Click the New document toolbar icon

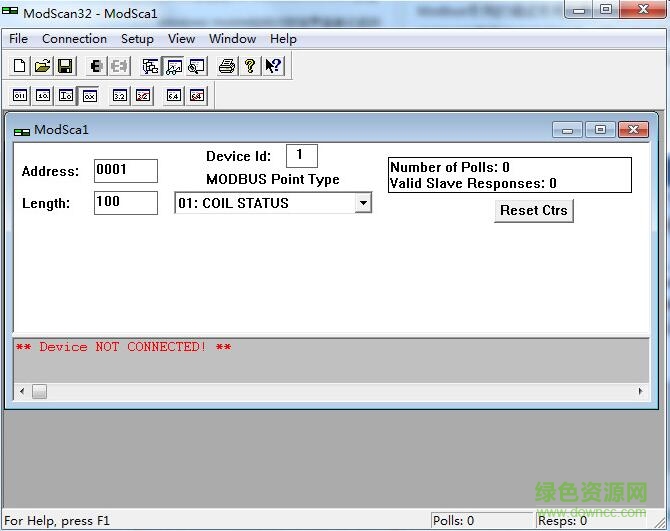(20, 66)
